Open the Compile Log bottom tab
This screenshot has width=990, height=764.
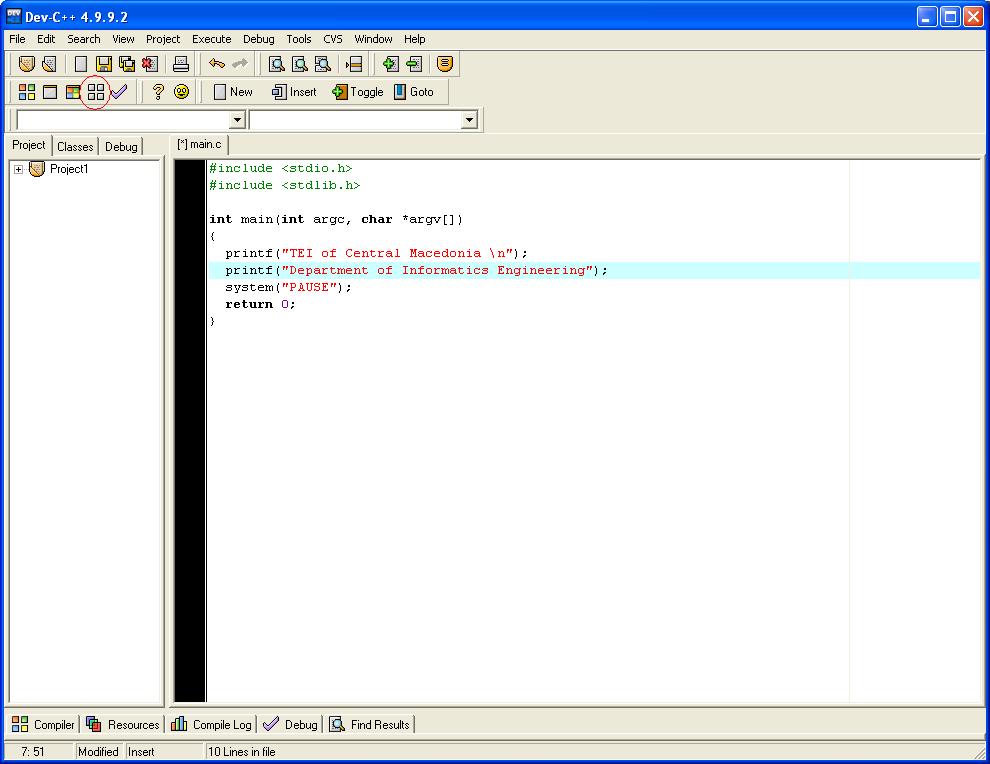coord(212,724)
